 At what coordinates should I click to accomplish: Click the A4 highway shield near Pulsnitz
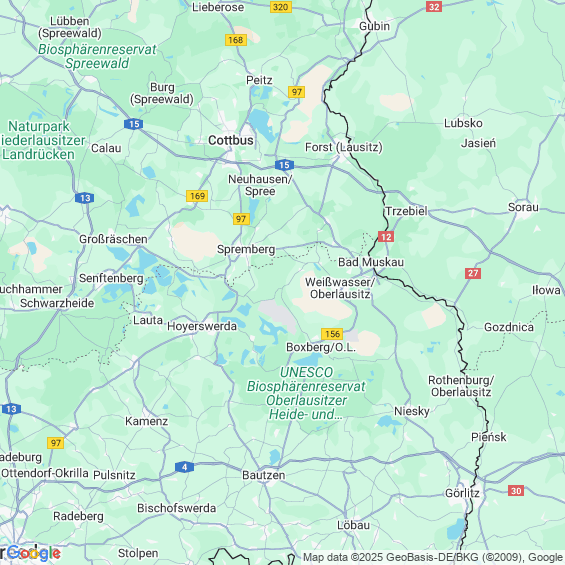pyautogui.click(x=184, y=467)
